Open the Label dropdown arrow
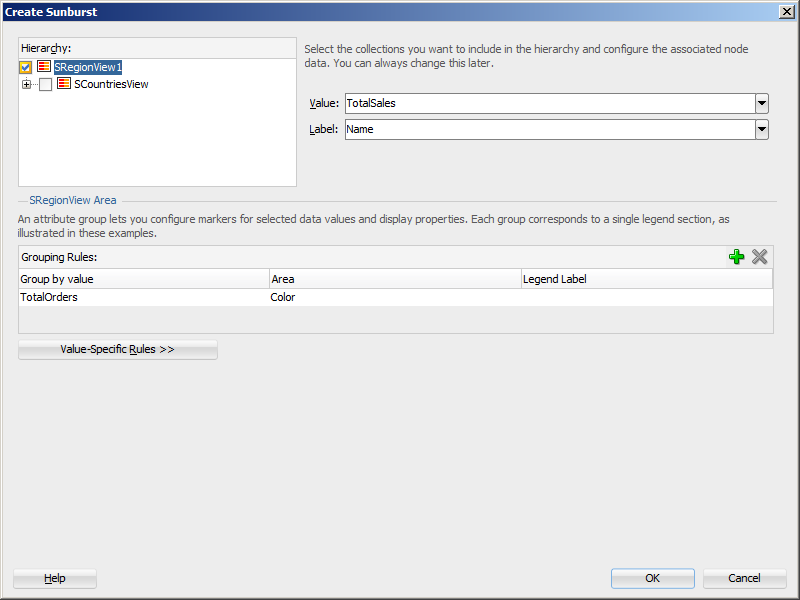Viewport: 800px width, 600px height. point(761,129)
